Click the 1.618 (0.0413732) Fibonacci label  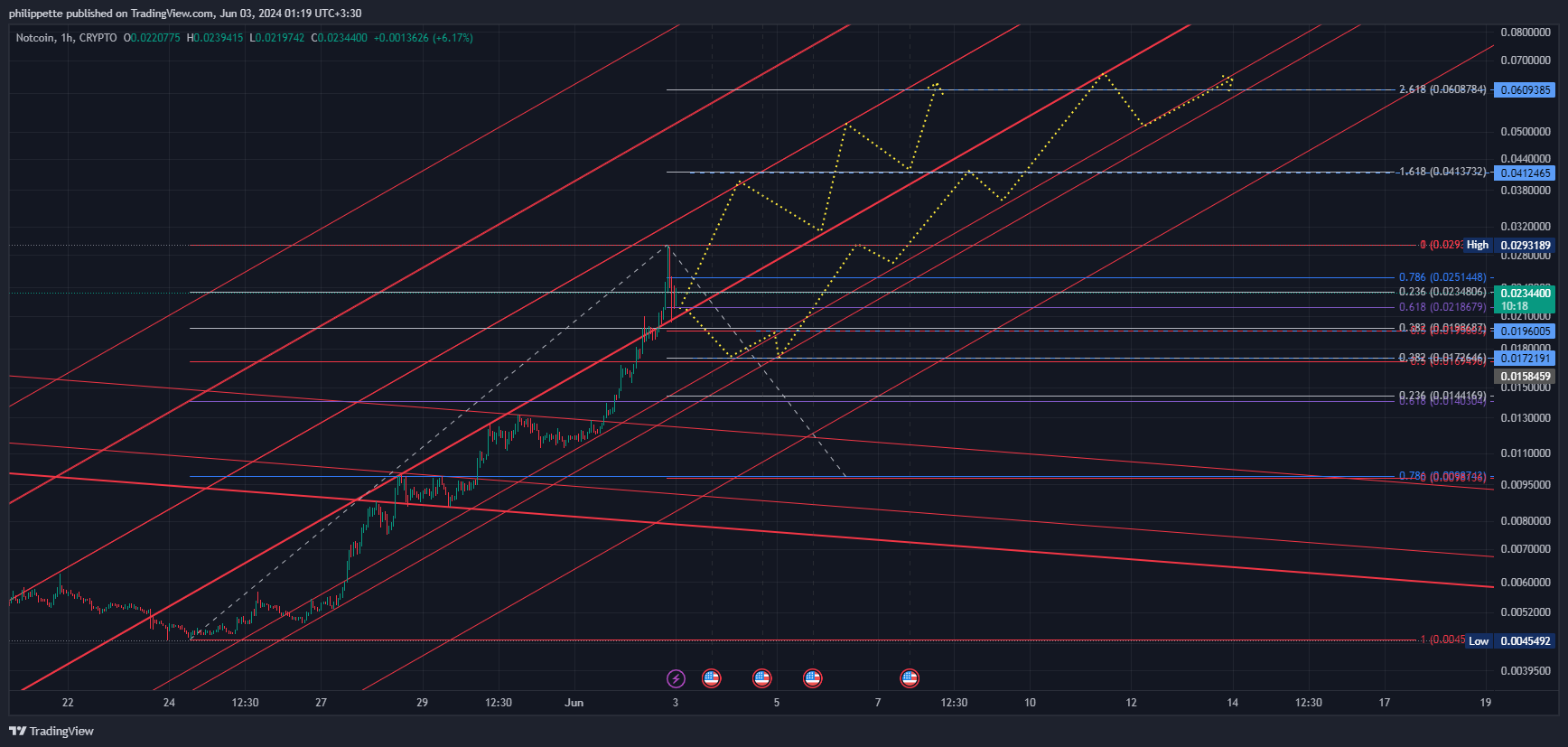[x=1442, y=172]
